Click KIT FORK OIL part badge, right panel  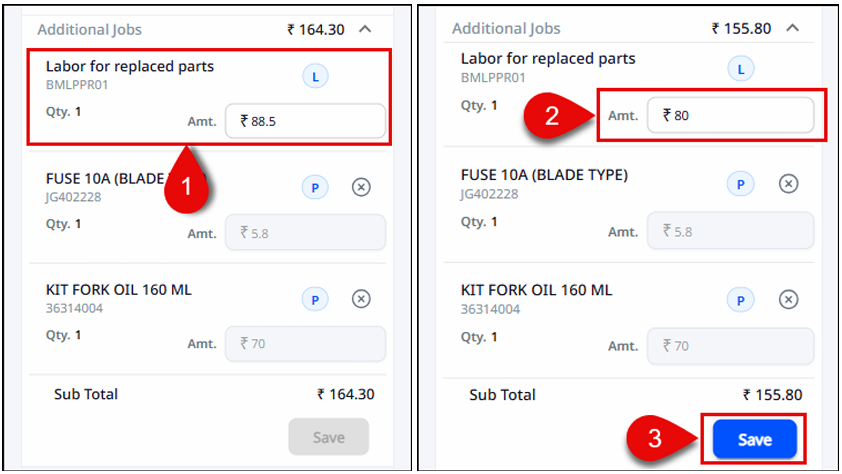(x=740, y=299)
